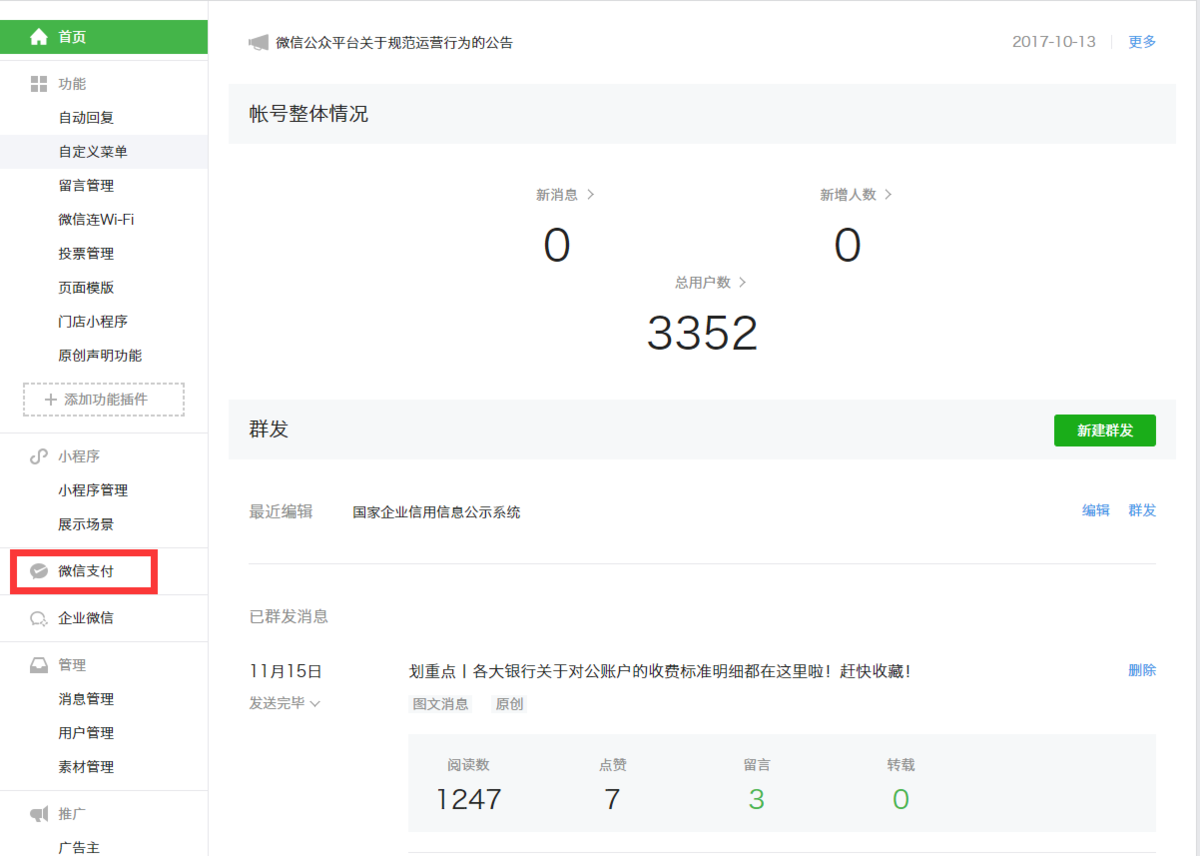This screenshot has height=856, width=1200.
Task: Click the inbox icon next to 管理
Action: pyautogui.click(x=39, y=665)
